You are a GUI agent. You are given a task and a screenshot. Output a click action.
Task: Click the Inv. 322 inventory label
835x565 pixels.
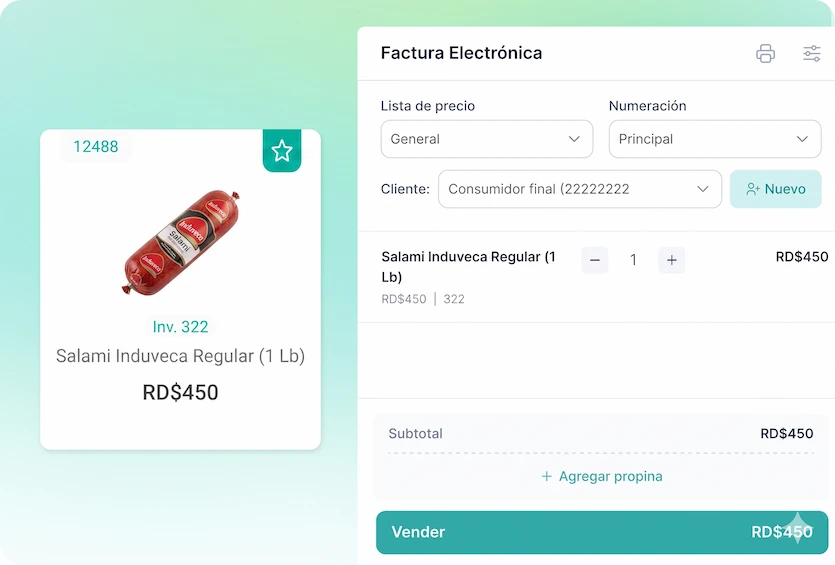[x=181, y=326]
